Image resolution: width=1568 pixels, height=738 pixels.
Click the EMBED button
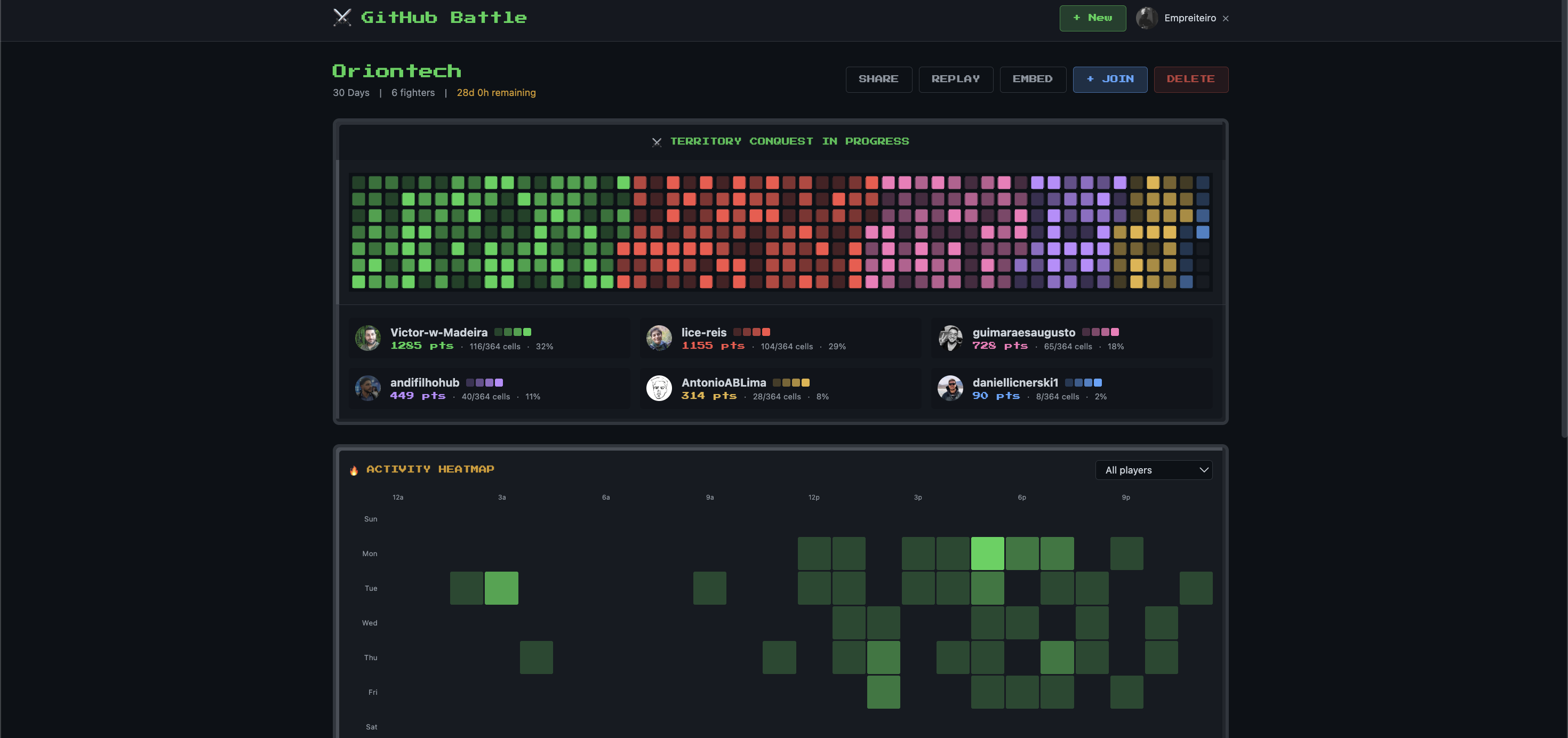[1033, 79]
